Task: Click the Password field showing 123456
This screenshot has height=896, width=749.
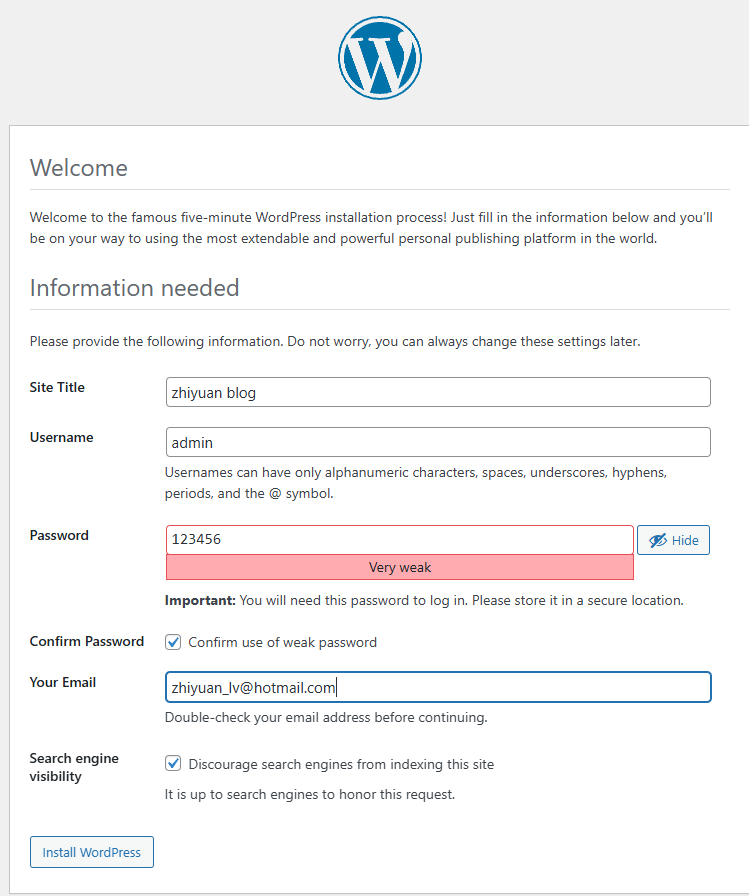Action: (399, 539)
